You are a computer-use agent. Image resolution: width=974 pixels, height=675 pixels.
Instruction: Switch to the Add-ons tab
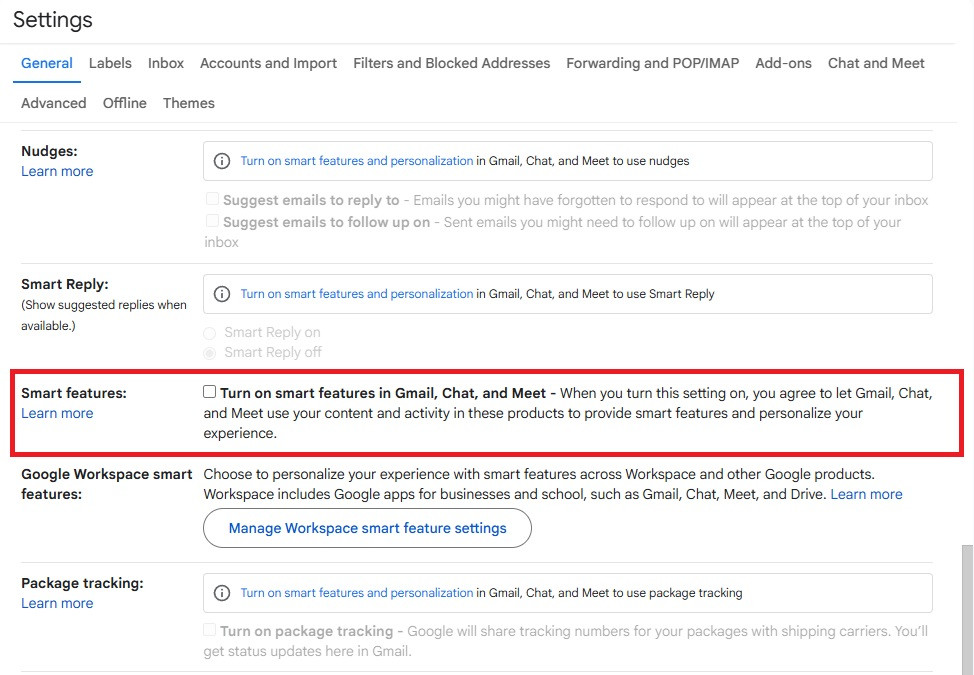tap(783, 63)
